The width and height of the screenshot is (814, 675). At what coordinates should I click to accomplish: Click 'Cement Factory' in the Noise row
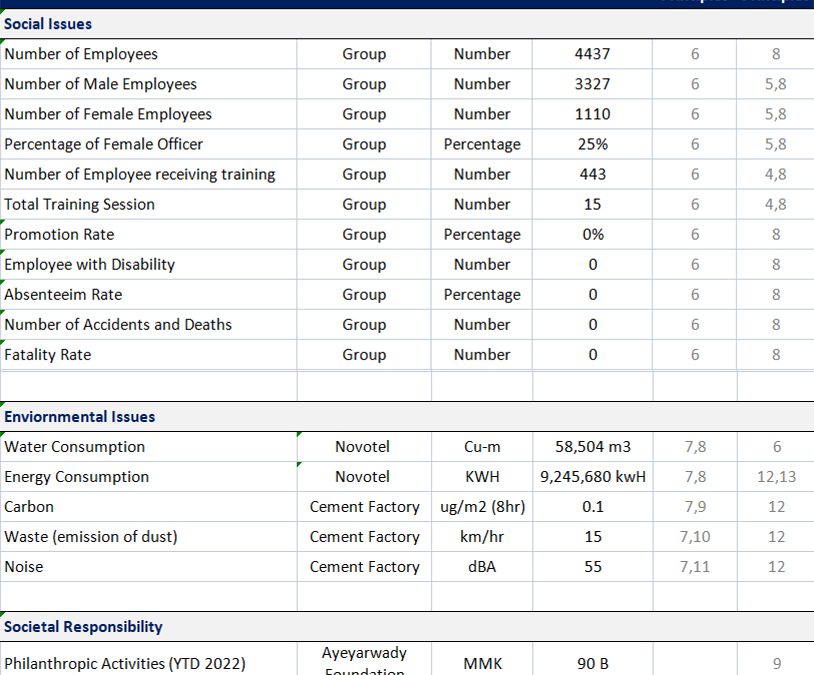[x=364, y=568]
